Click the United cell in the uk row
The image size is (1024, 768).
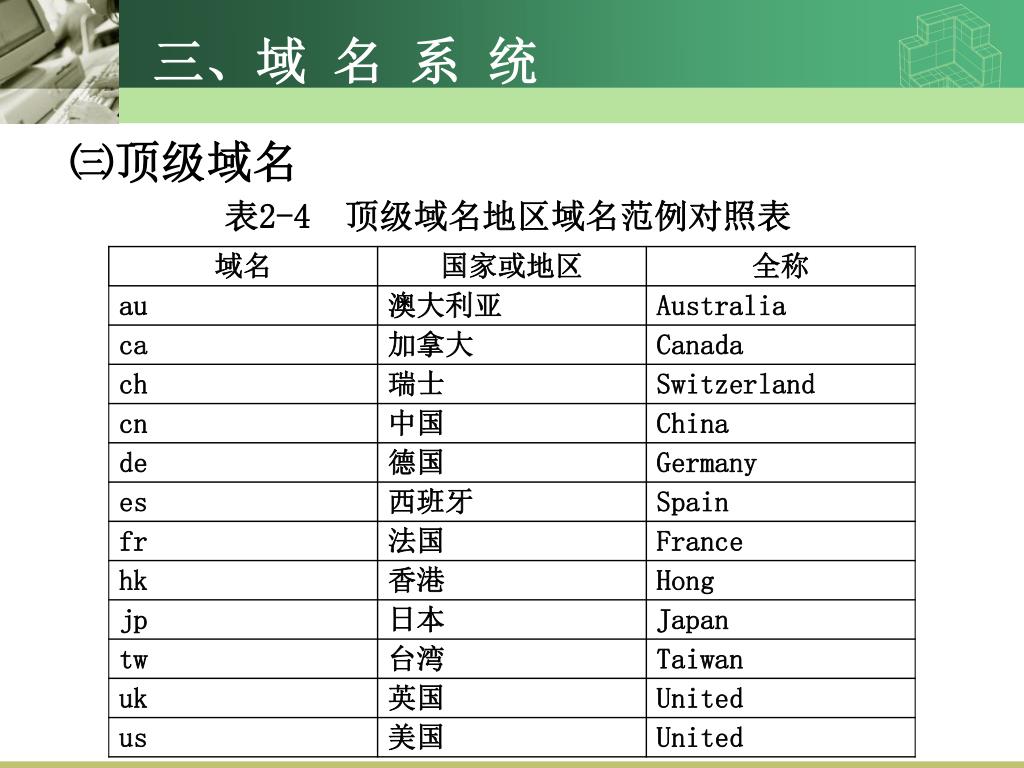coord(780,698)
